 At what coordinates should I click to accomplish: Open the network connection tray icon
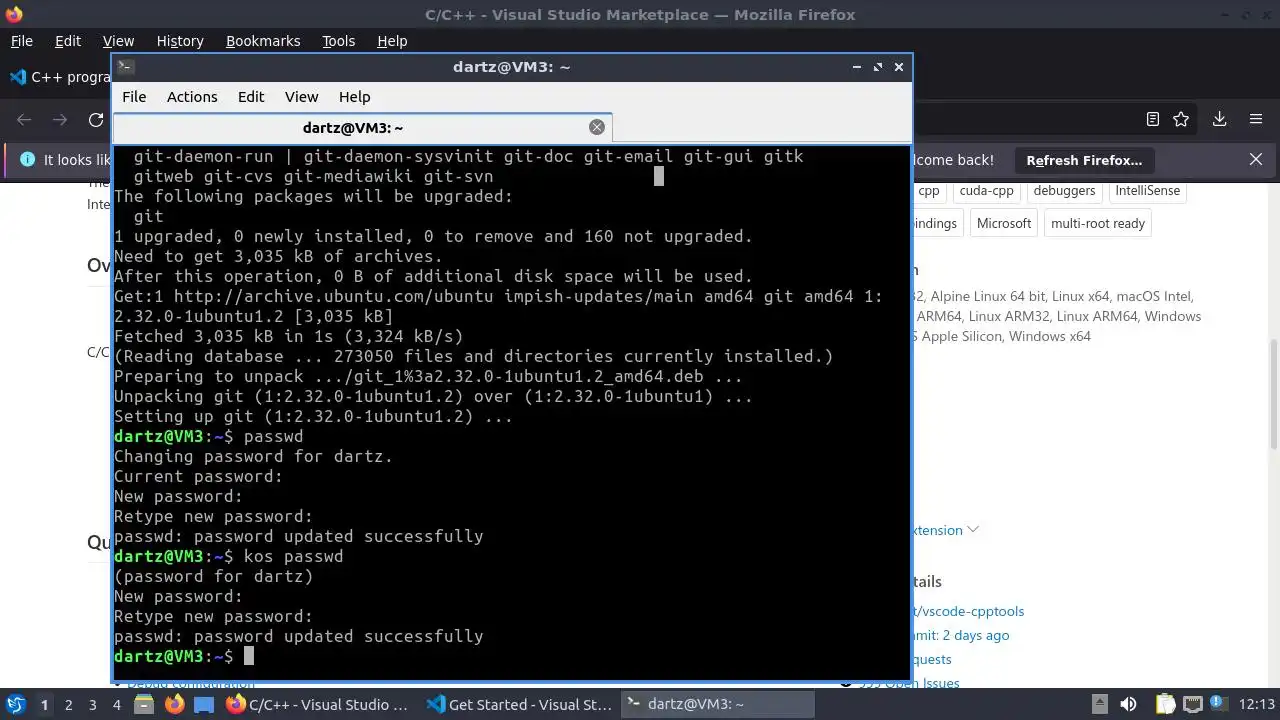point(1193,705)
